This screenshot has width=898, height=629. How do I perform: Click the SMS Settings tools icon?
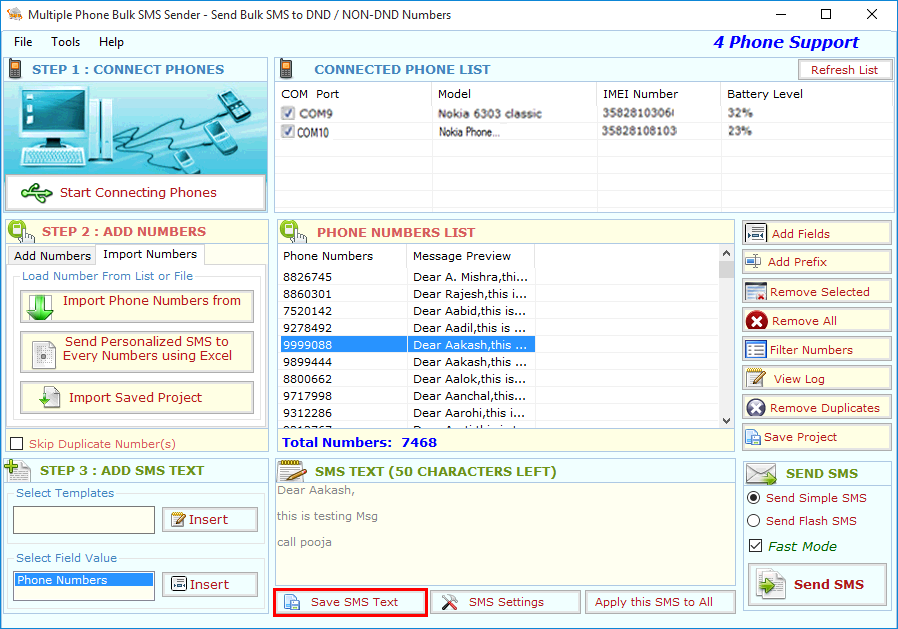(450, 602)
